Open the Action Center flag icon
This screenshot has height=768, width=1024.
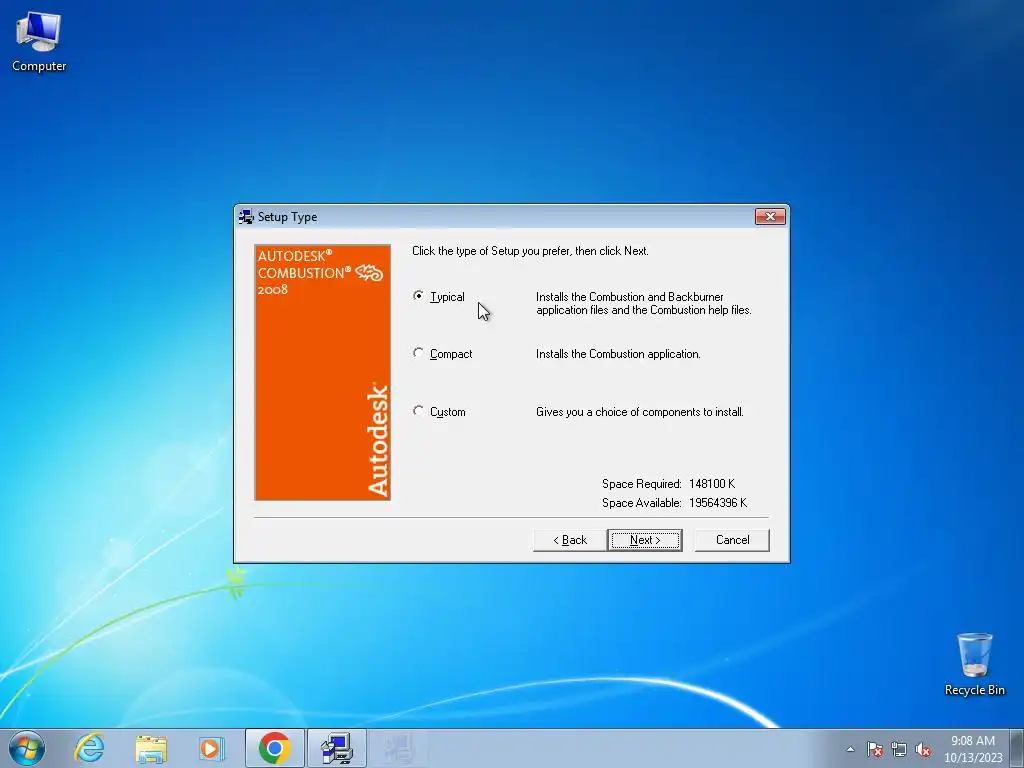coord(874,749)
